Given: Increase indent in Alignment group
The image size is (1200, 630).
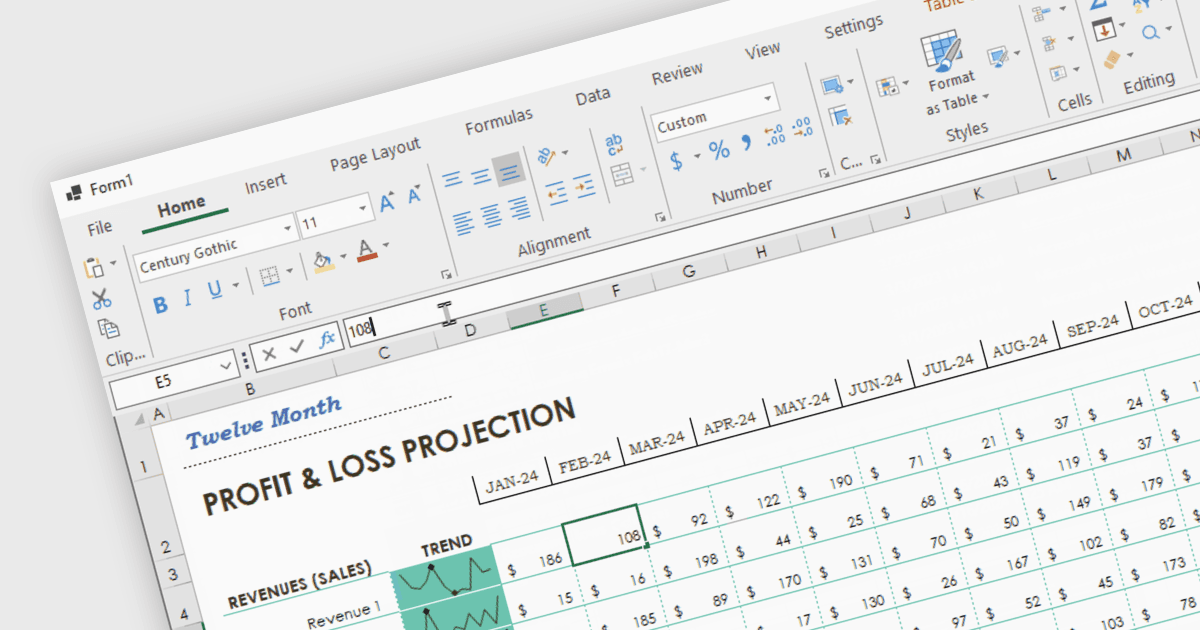Looking at the screenshot, I should pyautogui.click(x=584, y=186).
